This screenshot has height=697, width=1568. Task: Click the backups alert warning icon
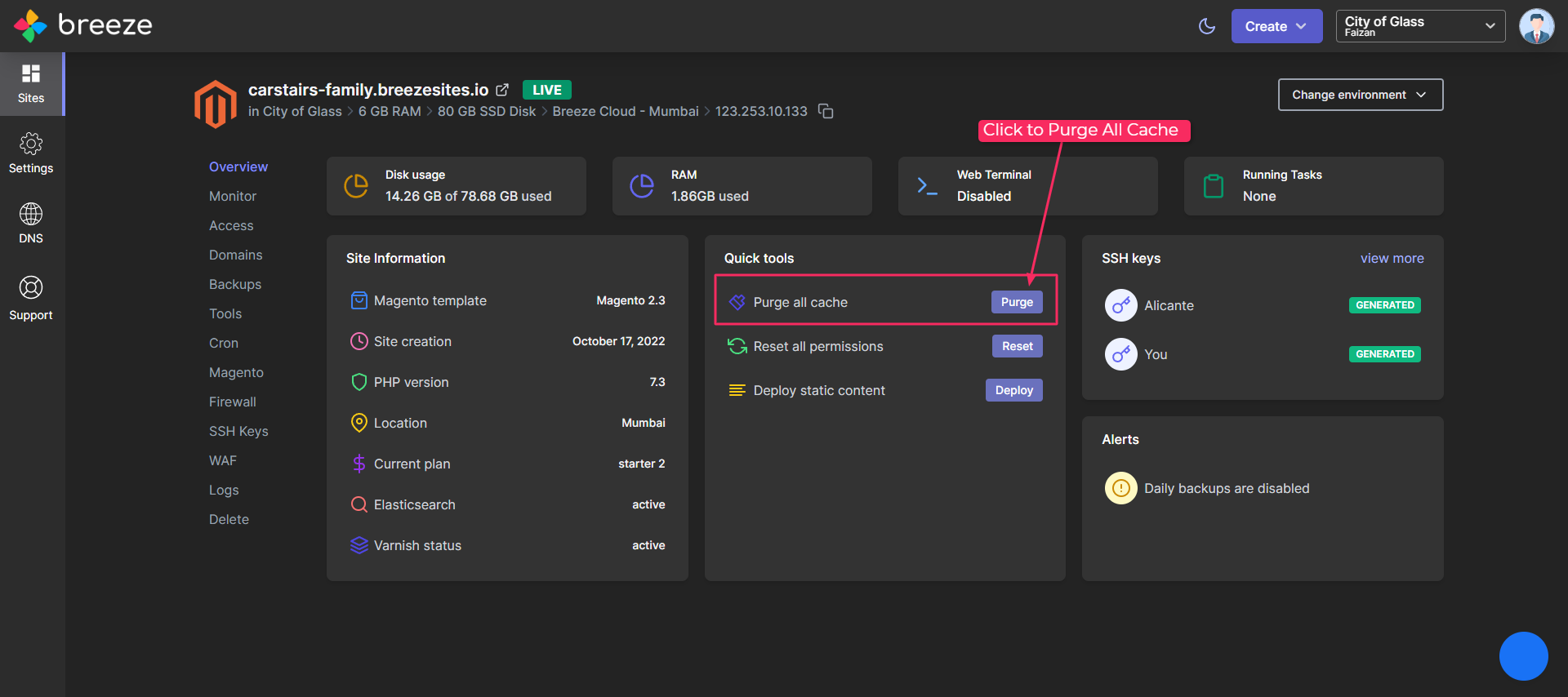(1120, 488)
